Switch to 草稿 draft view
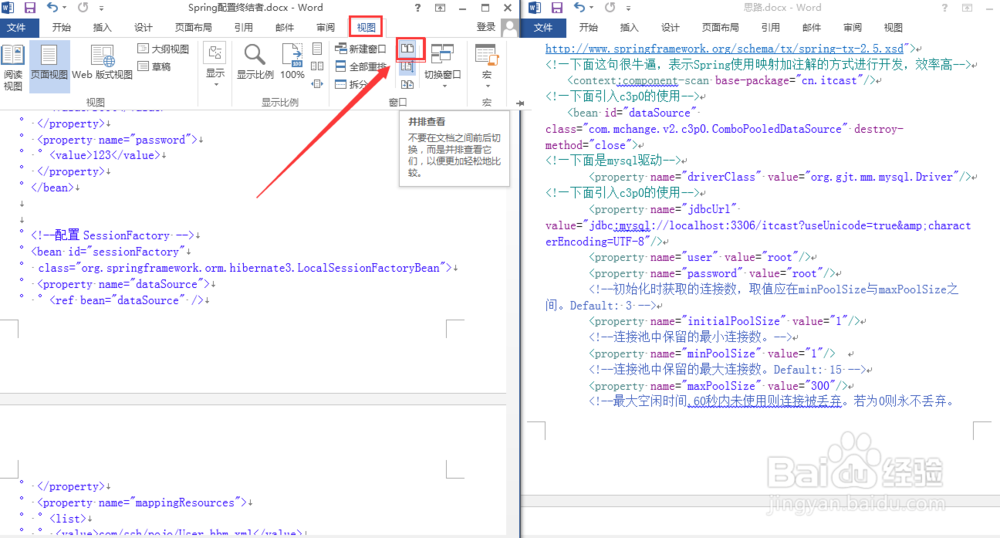Viewport: 1000px width, 538px height. pos(154,66)
